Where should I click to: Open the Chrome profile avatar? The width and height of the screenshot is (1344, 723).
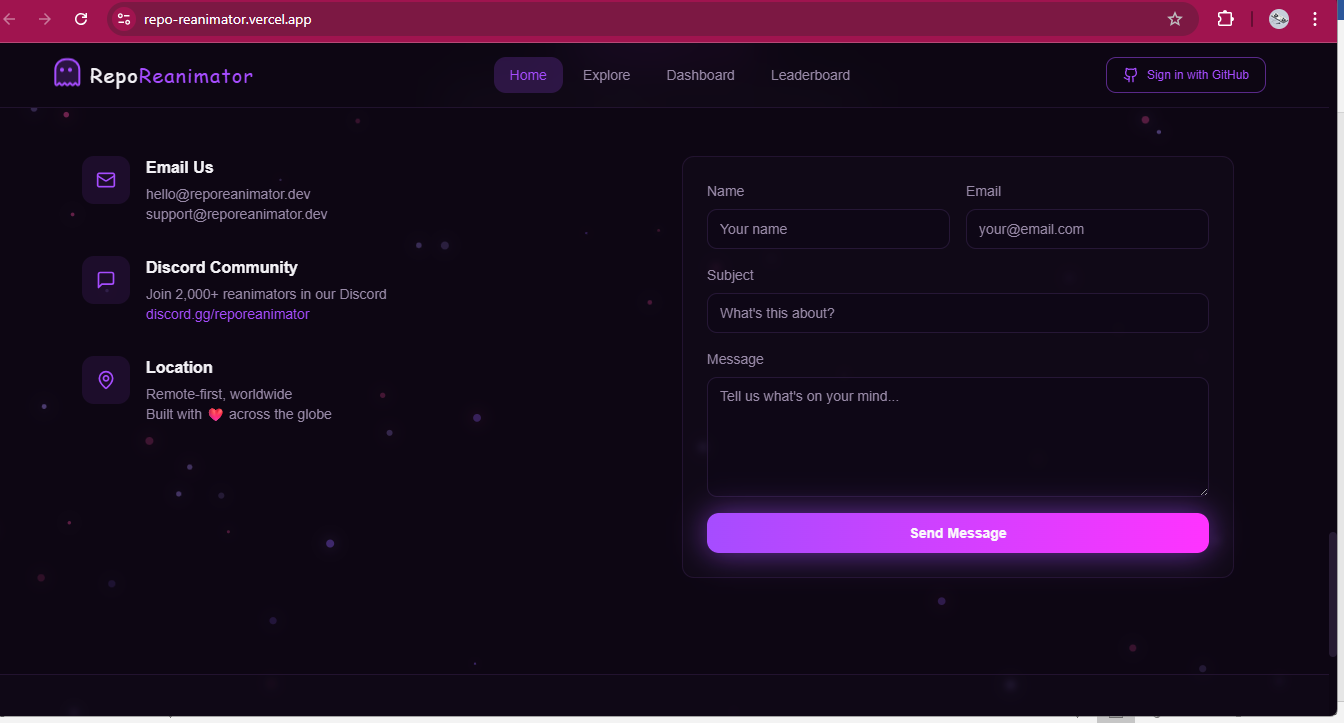[1279, 19]
